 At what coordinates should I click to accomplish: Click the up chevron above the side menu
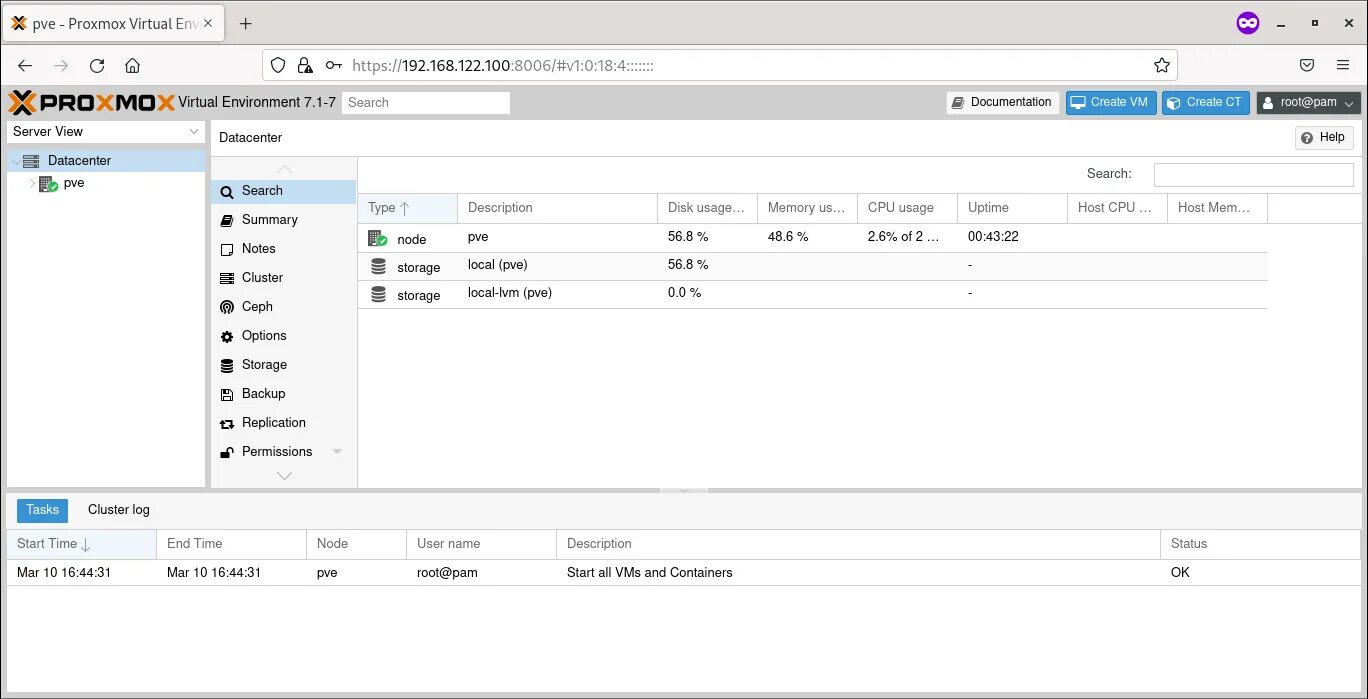(284, 169)
